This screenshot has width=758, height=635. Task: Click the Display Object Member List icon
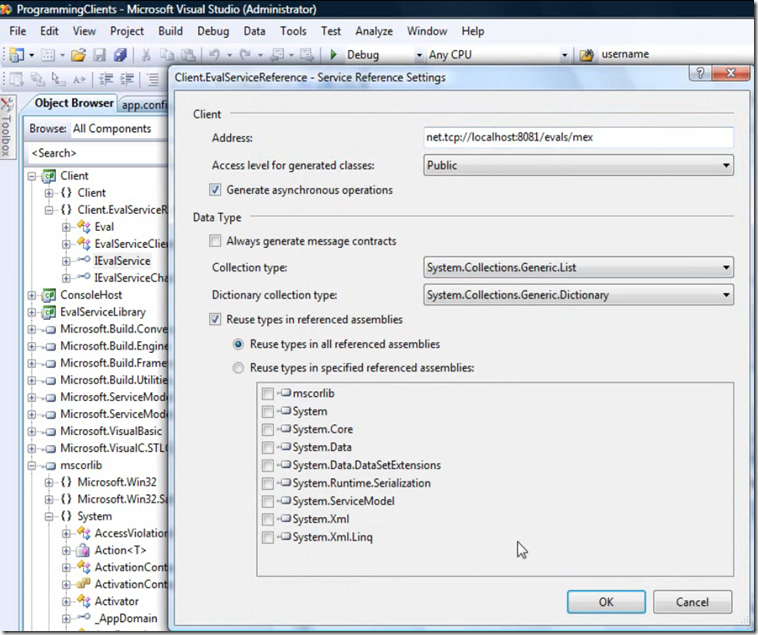(16, 79)
